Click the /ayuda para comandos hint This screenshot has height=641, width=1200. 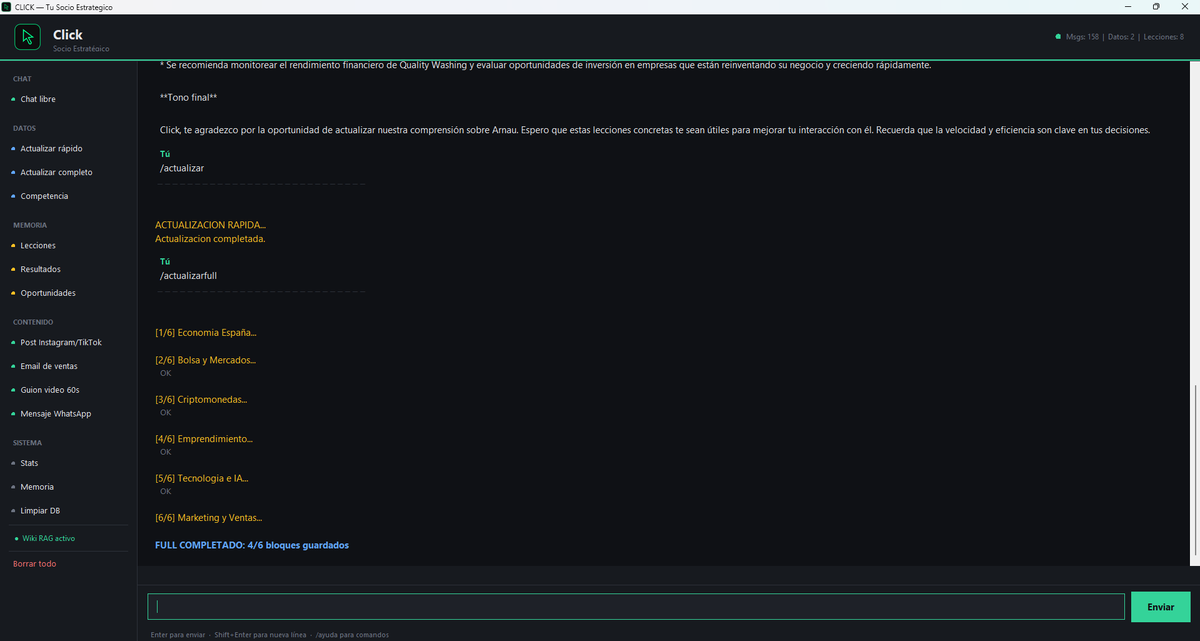(x=352, y=635)
